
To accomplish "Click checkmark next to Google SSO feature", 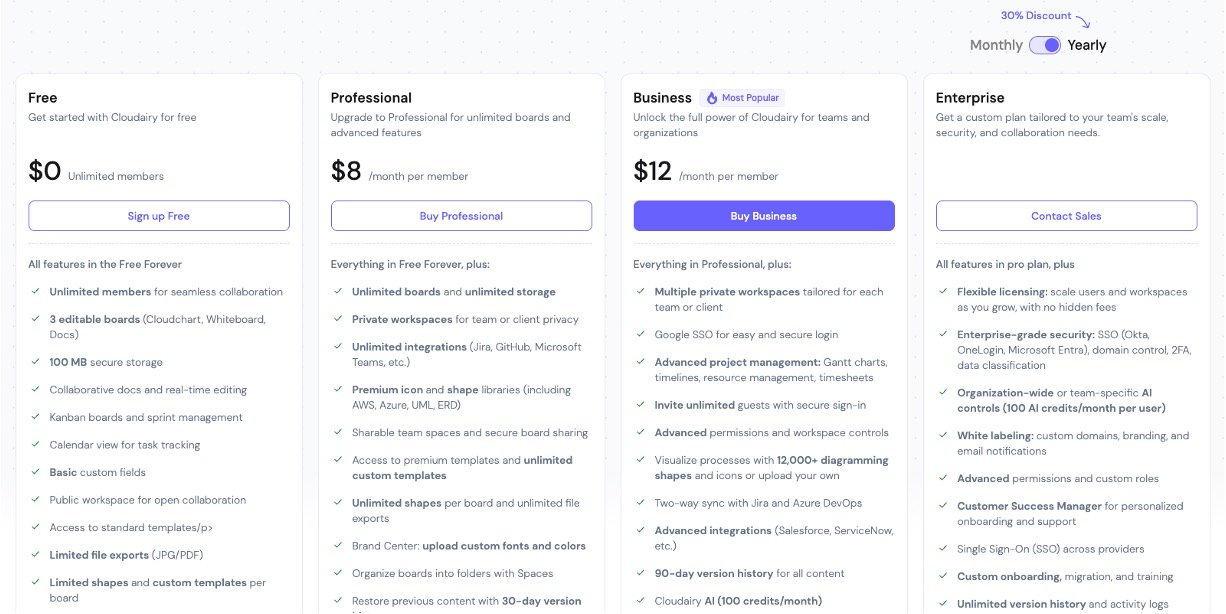I will point(641,335).
